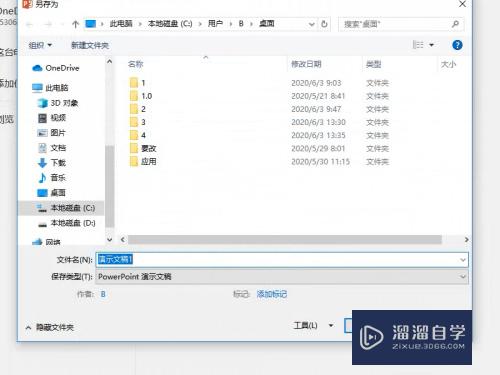Go up one folder level
Image resolution: width=500 pixels, height=375 pixels.
pyautogui.click(x=75, y=24)
